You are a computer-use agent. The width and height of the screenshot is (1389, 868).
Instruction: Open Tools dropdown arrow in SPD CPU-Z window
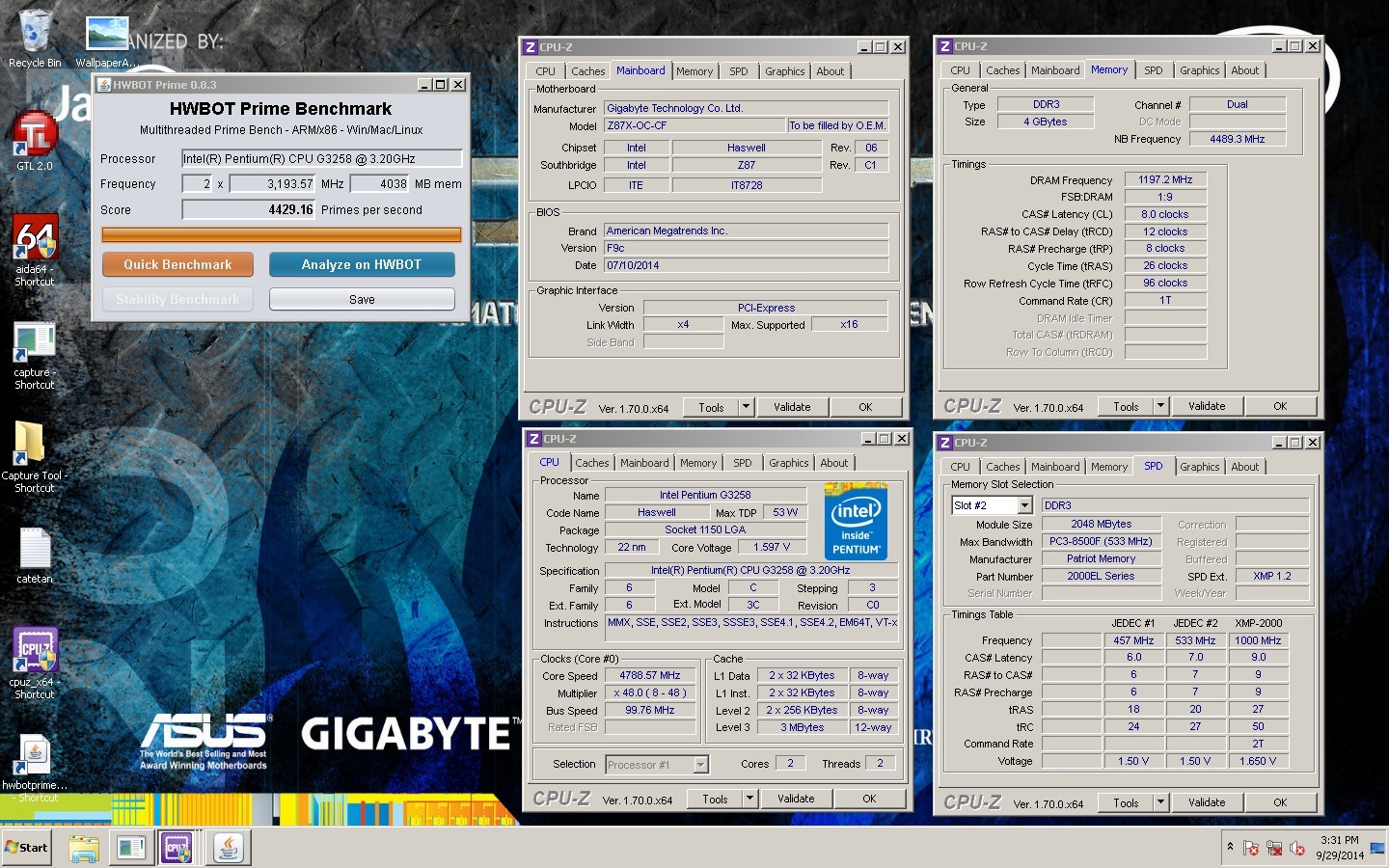click(x=1160, y=802)
